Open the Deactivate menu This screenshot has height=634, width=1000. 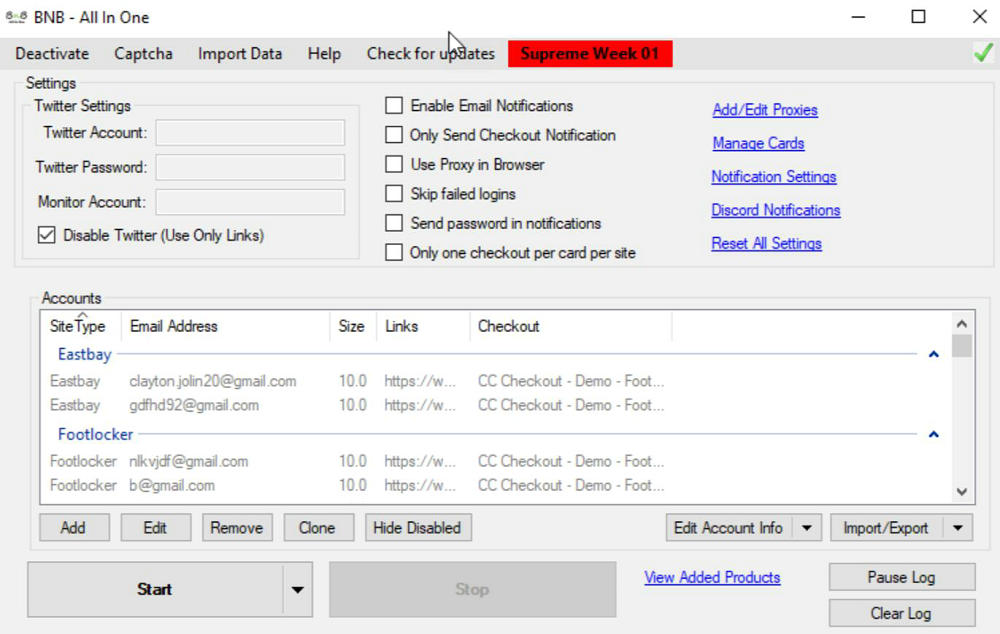point(52,54)
